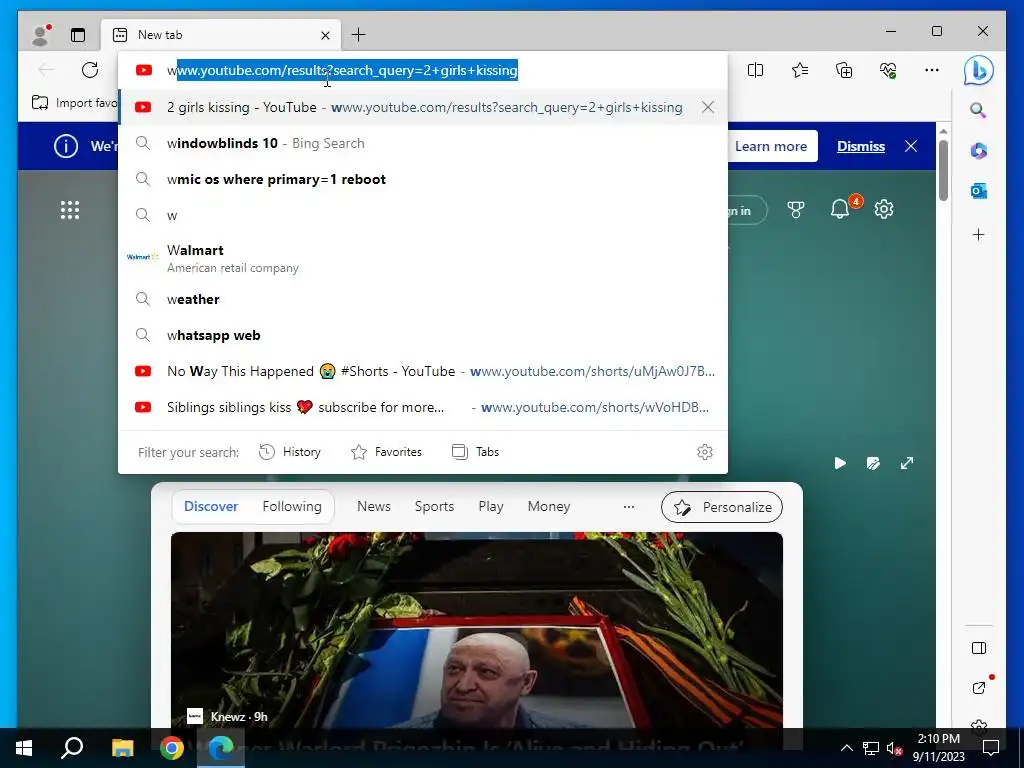Viewport: 1024px width, 768px height.
Task: Open the Favorites list icon
Action: (x=800, y=70)
